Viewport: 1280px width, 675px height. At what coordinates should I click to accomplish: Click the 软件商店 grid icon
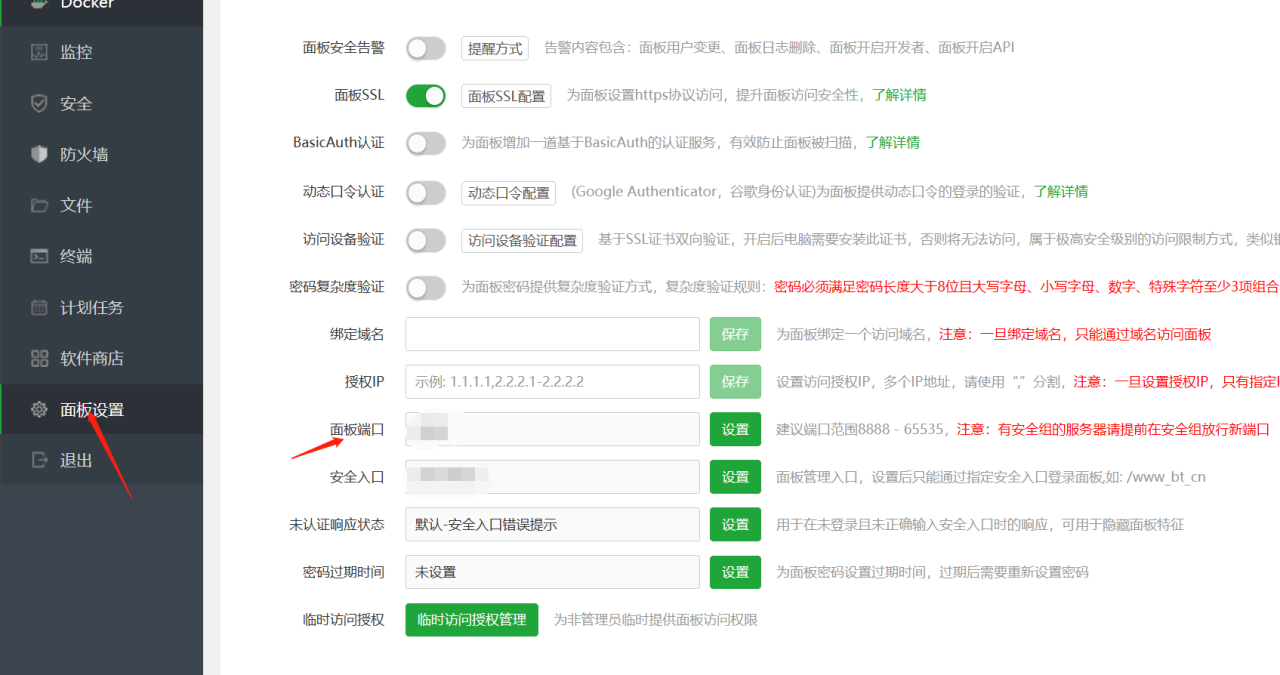coord(39,358)
